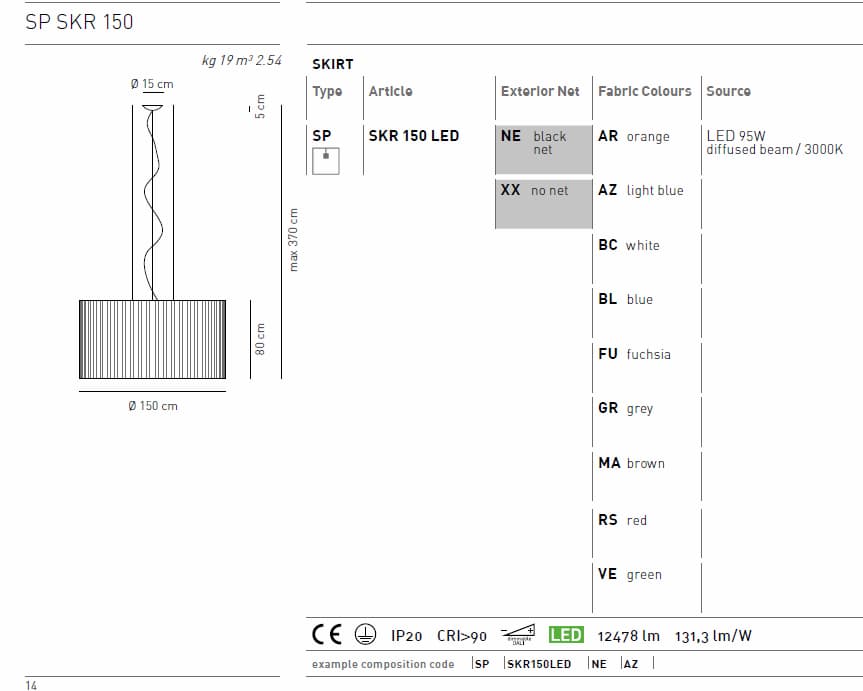This screenshot has width=863, height=691.
Task: Click the SP SKR 150 page title
Action: [x=78, y=21]
